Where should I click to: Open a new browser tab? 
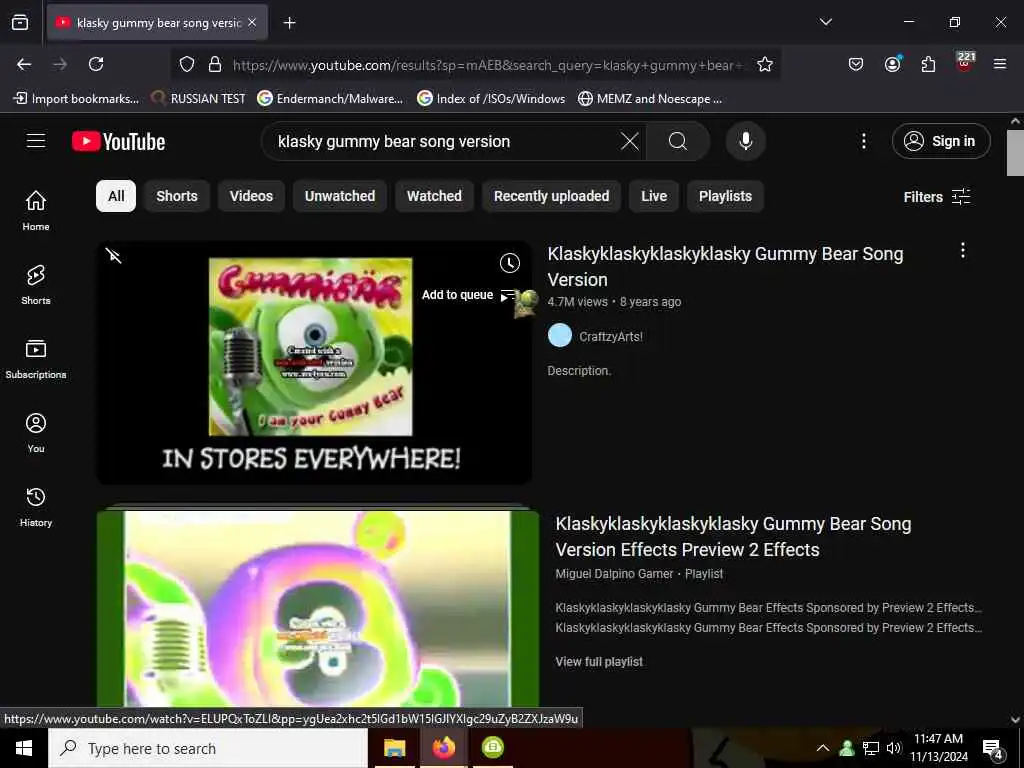pyautogui.click(x=289, y=23)
